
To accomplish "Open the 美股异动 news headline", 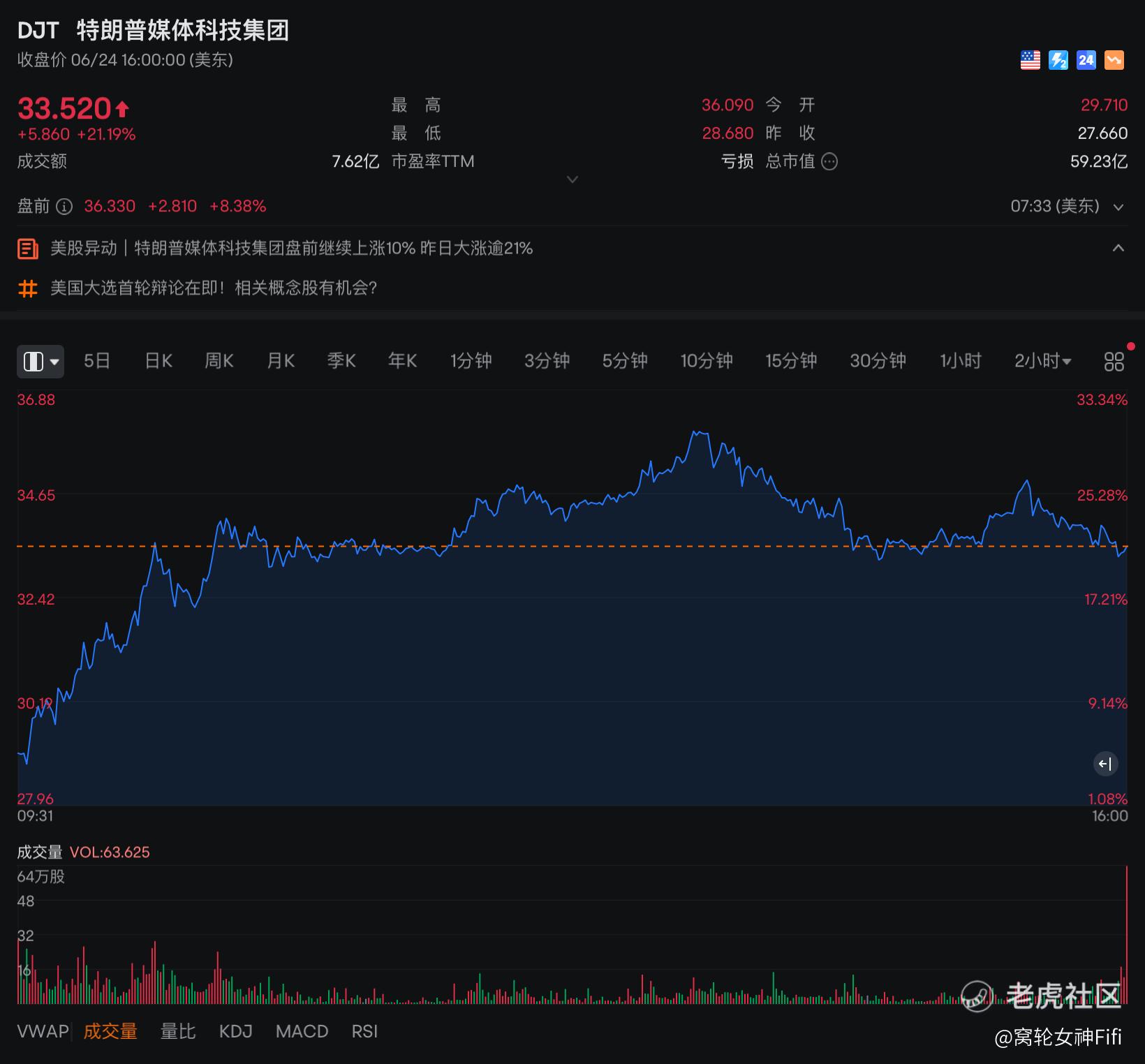I will coord(292,249).
